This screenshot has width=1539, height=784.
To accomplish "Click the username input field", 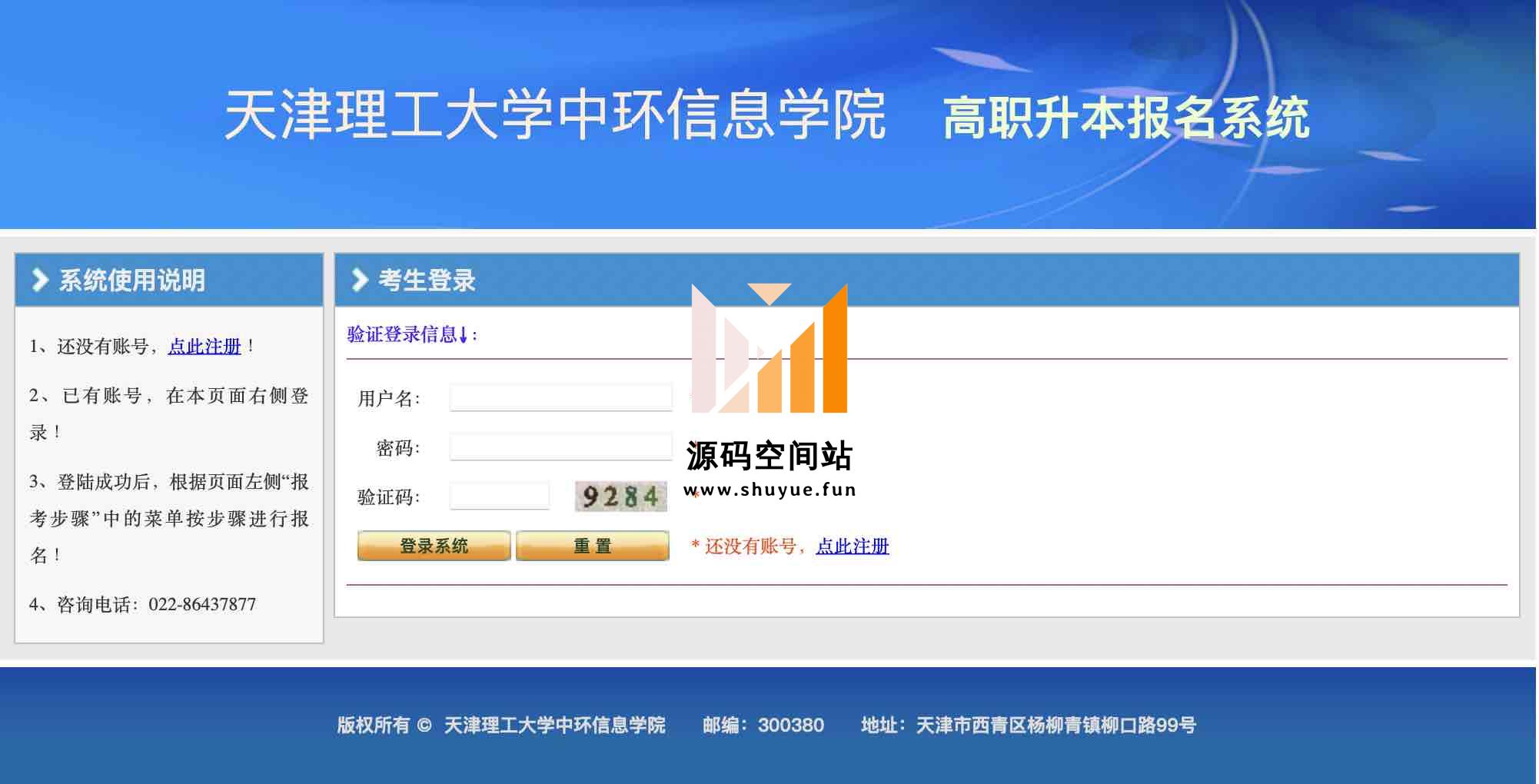I will (560, 398).
